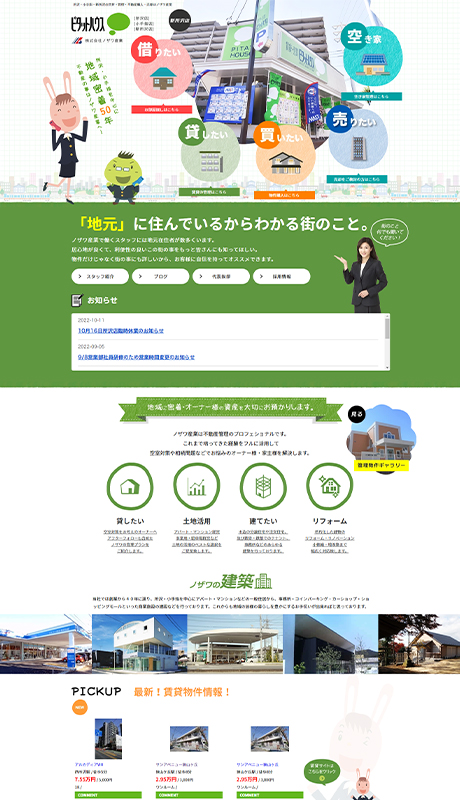The image size is (460, 800).
Task: Open the first pickup property tower thumbnail
Action: tap(108, 739)
